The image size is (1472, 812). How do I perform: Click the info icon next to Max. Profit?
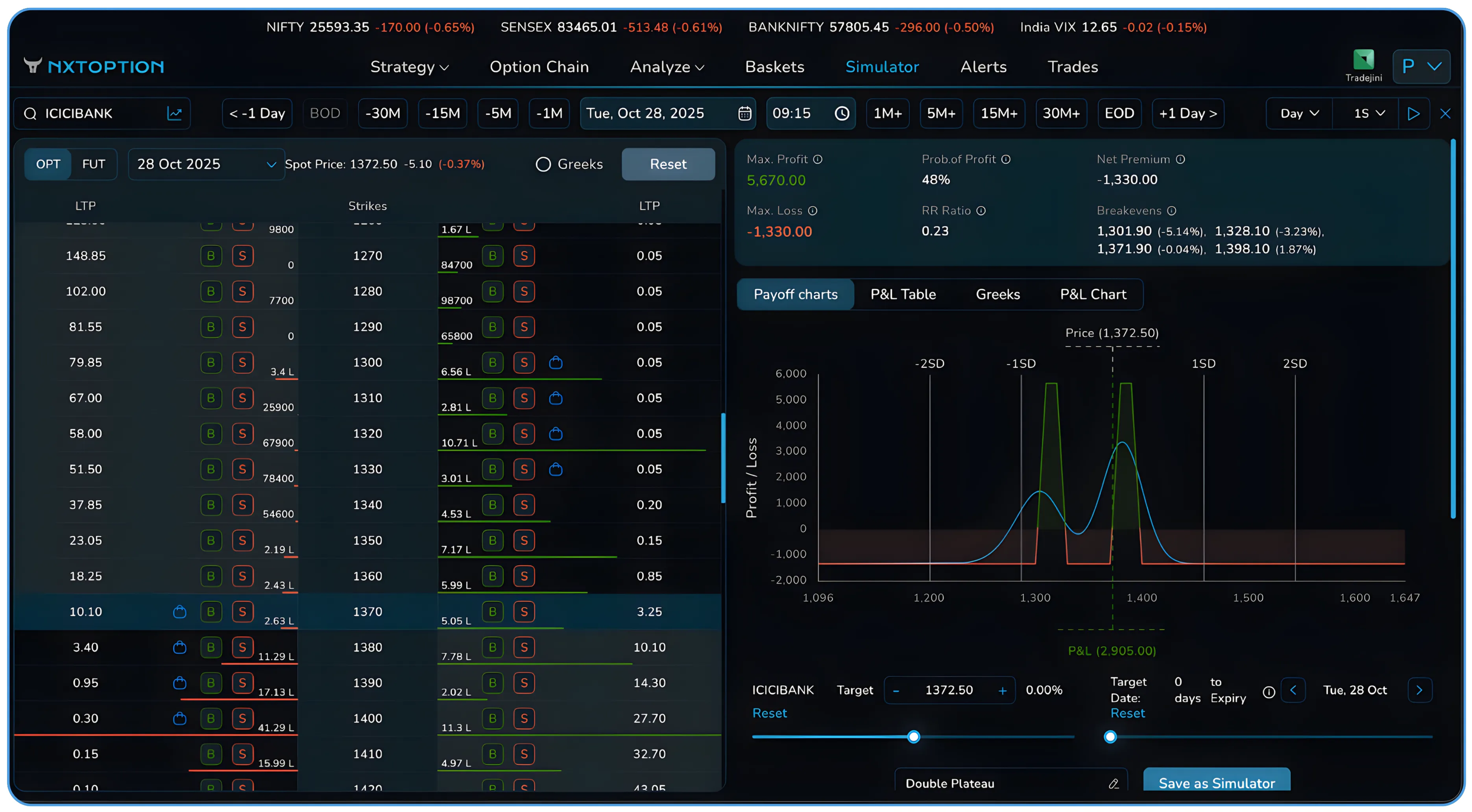[x=818, y=159]
